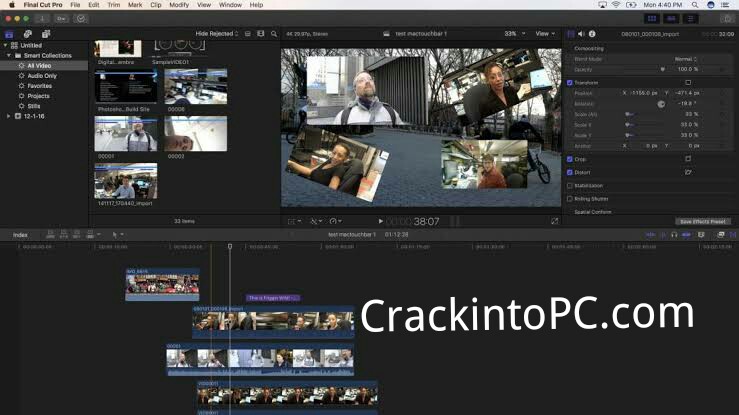Open the Keyword Editor key button
The height and width of the screenshot is (415, 739).
[61, 19]
